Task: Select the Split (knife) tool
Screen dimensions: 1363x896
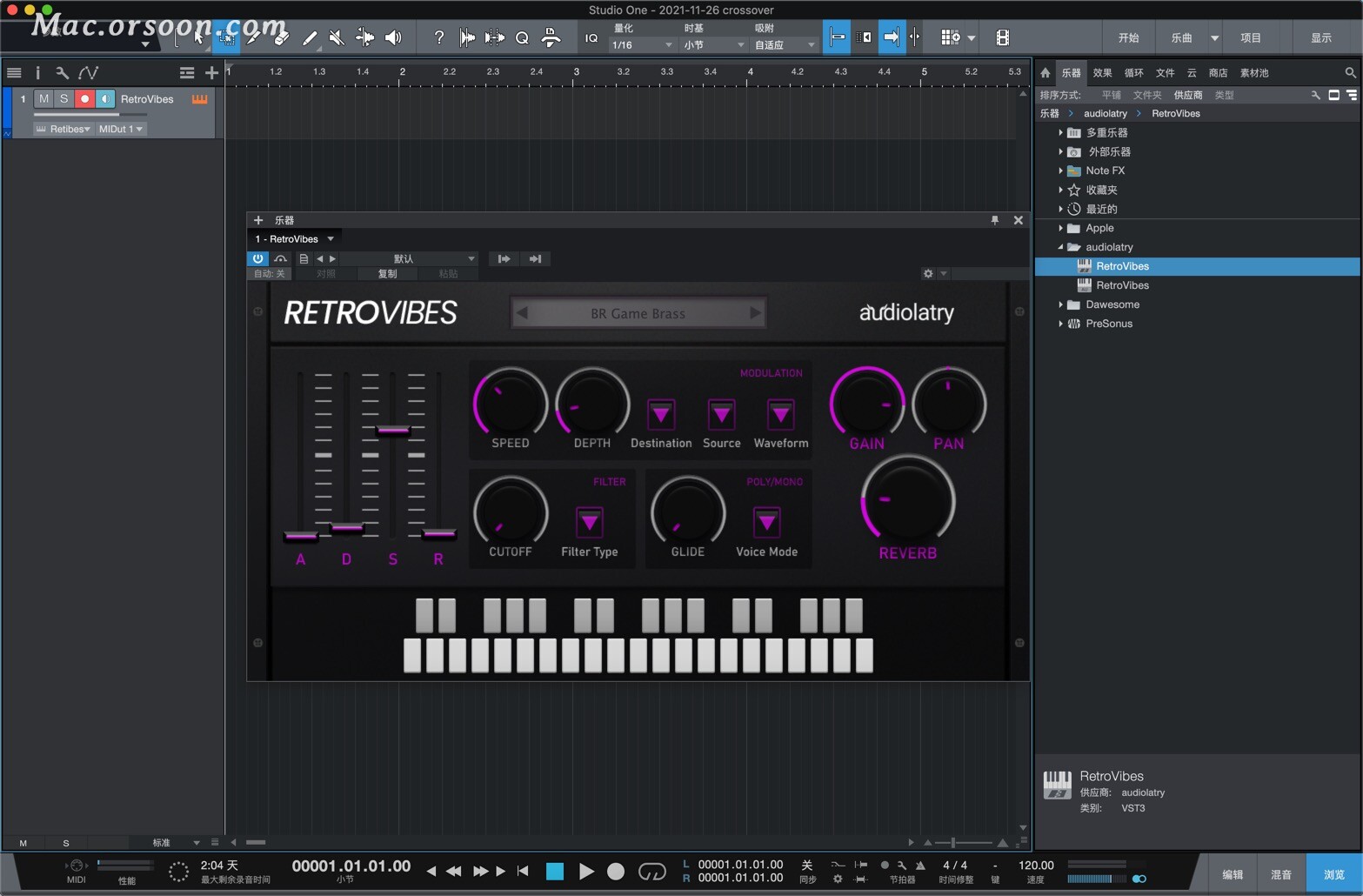Action: pyautogui.click(x=253, y=37)
